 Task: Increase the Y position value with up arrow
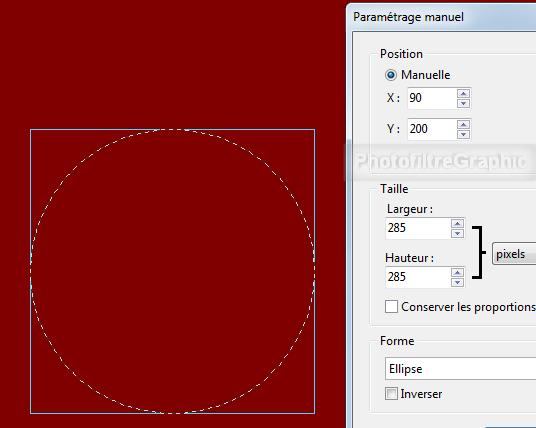click(x=463, y=124)
